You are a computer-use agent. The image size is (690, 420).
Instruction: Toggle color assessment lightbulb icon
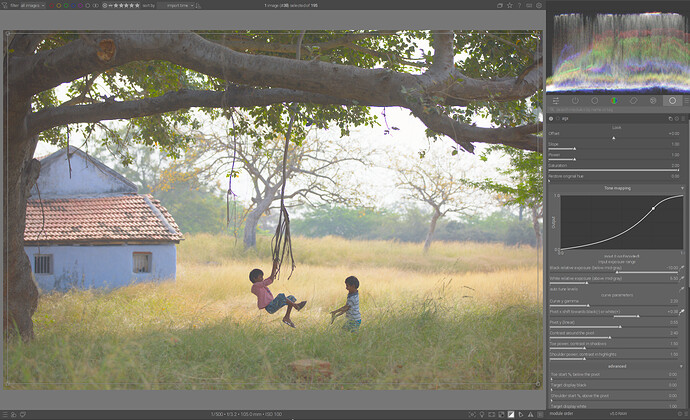click(x=482, y=414)
